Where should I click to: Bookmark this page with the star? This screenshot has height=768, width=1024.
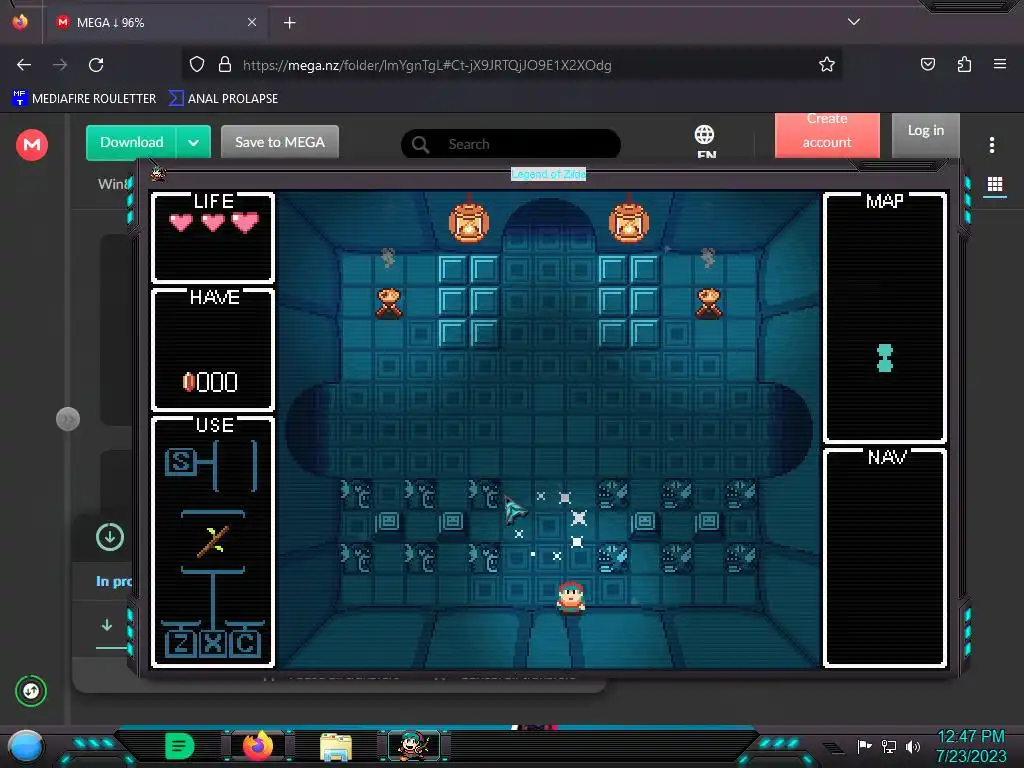coord(827,65)
